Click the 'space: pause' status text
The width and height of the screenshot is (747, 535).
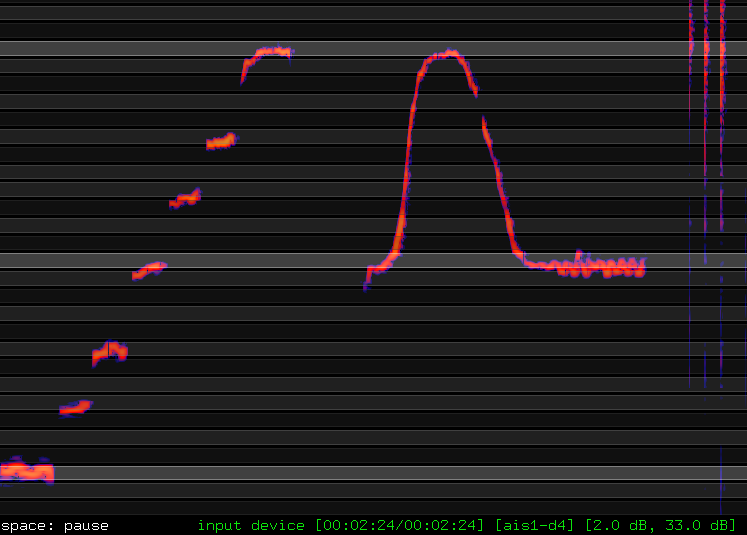(55, 526)
